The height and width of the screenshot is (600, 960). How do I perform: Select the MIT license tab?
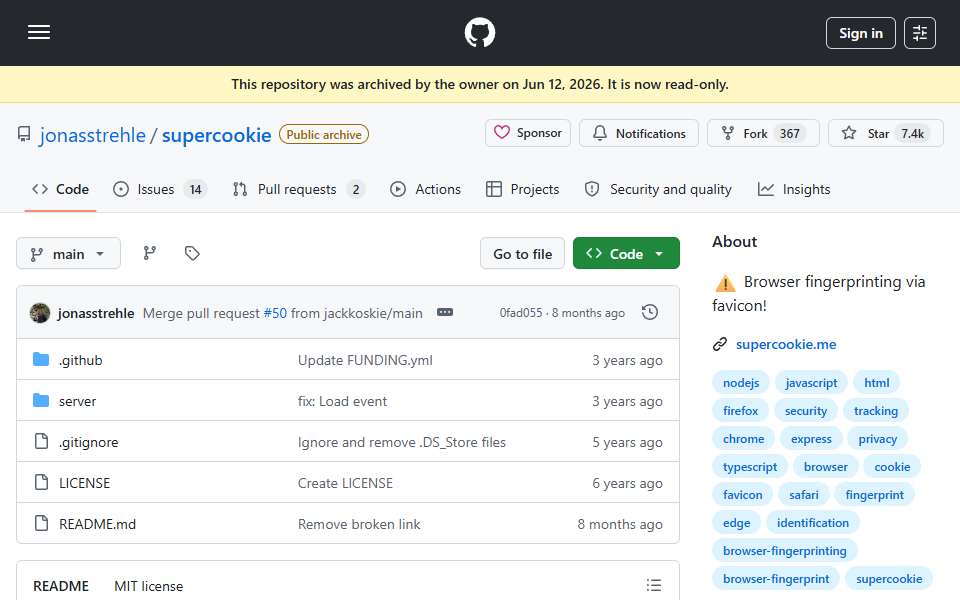[148, 586]
